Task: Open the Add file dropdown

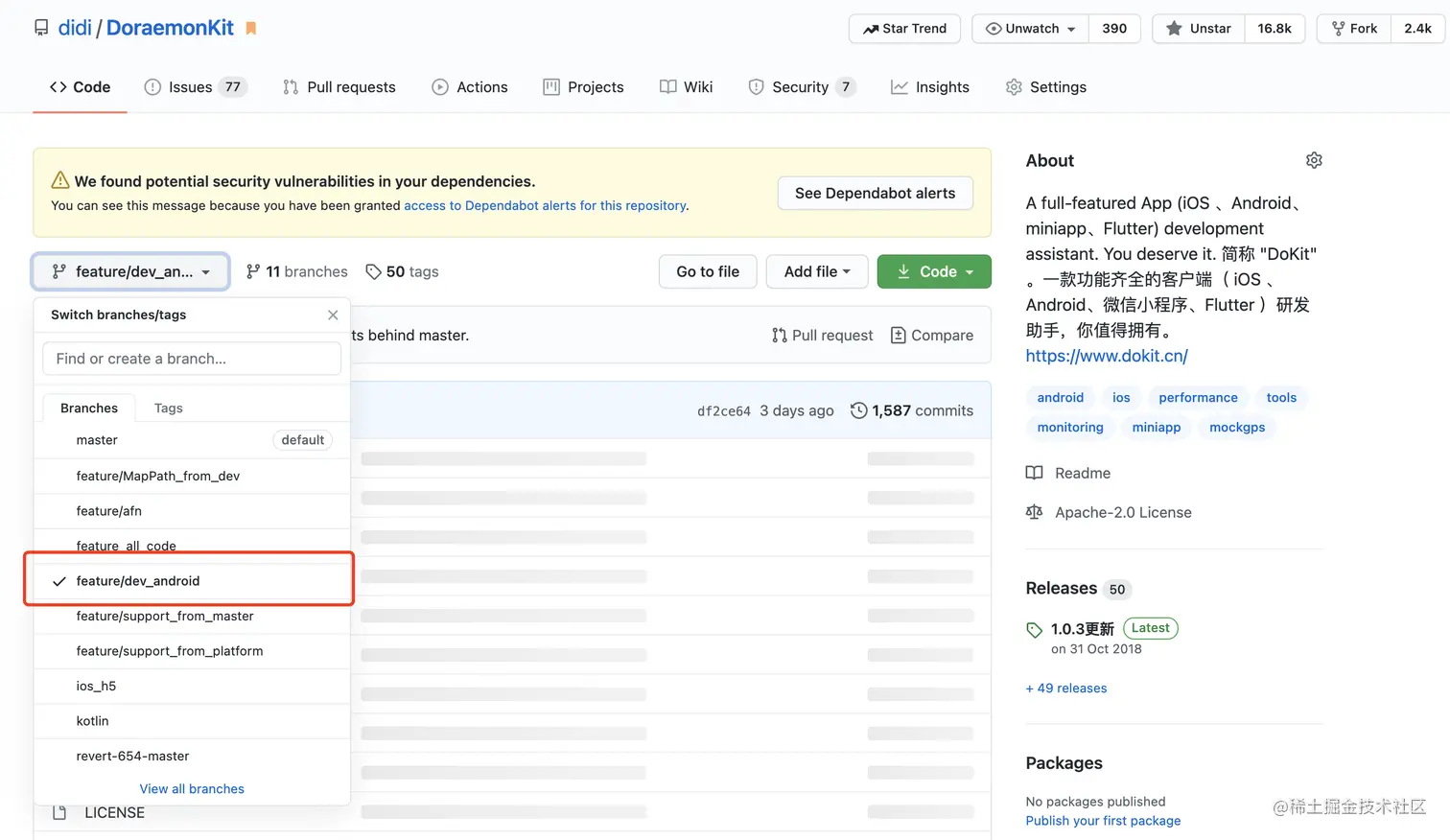Action: (x=816, y=272)
